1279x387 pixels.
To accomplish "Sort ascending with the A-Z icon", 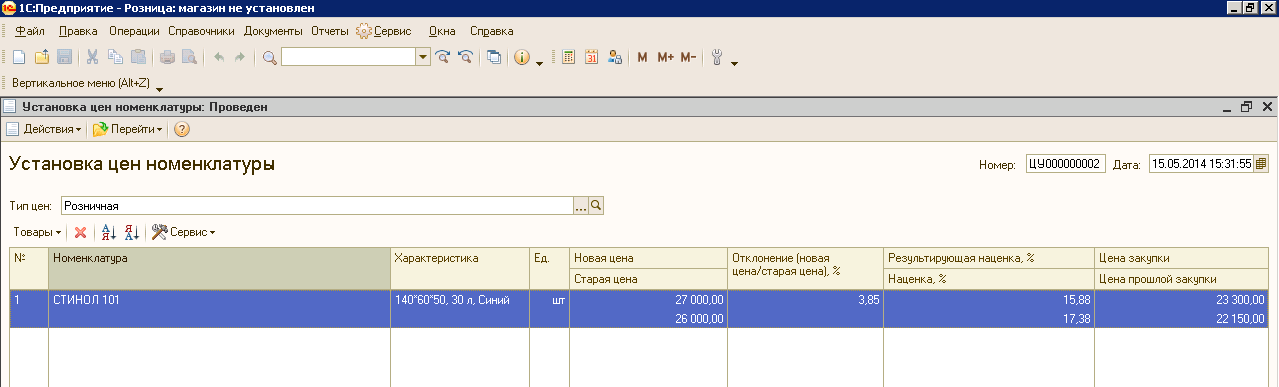I will pyautogui.click(x=109, y=232).
